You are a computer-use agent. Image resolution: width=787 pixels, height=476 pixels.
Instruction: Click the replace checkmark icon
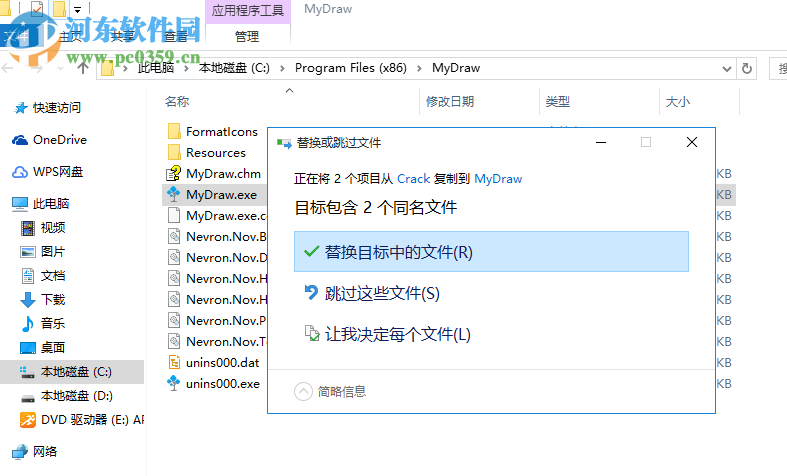[x=311, y=251]
